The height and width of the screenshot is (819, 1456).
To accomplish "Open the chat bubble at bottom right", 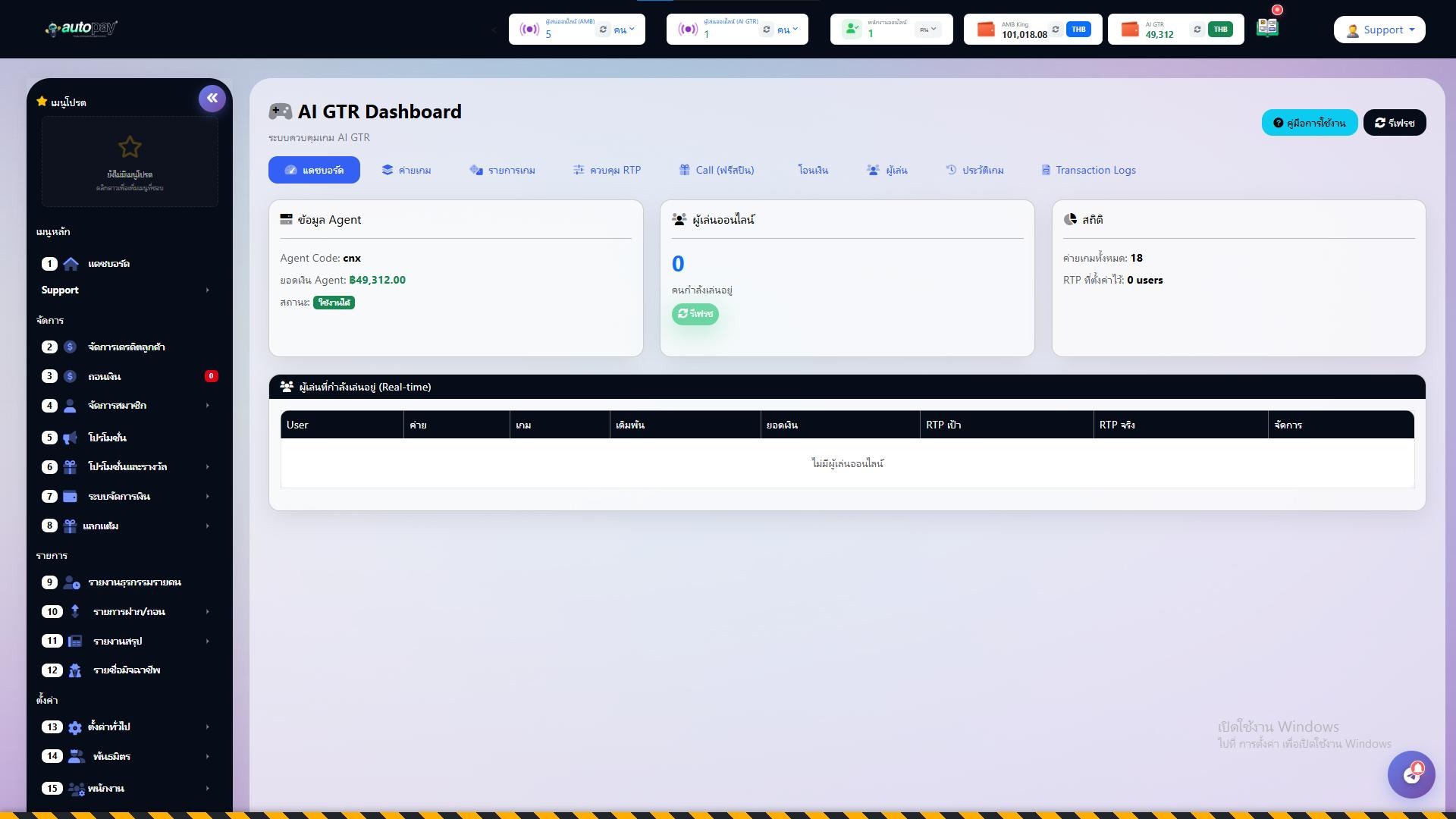I will [1411, 774].
